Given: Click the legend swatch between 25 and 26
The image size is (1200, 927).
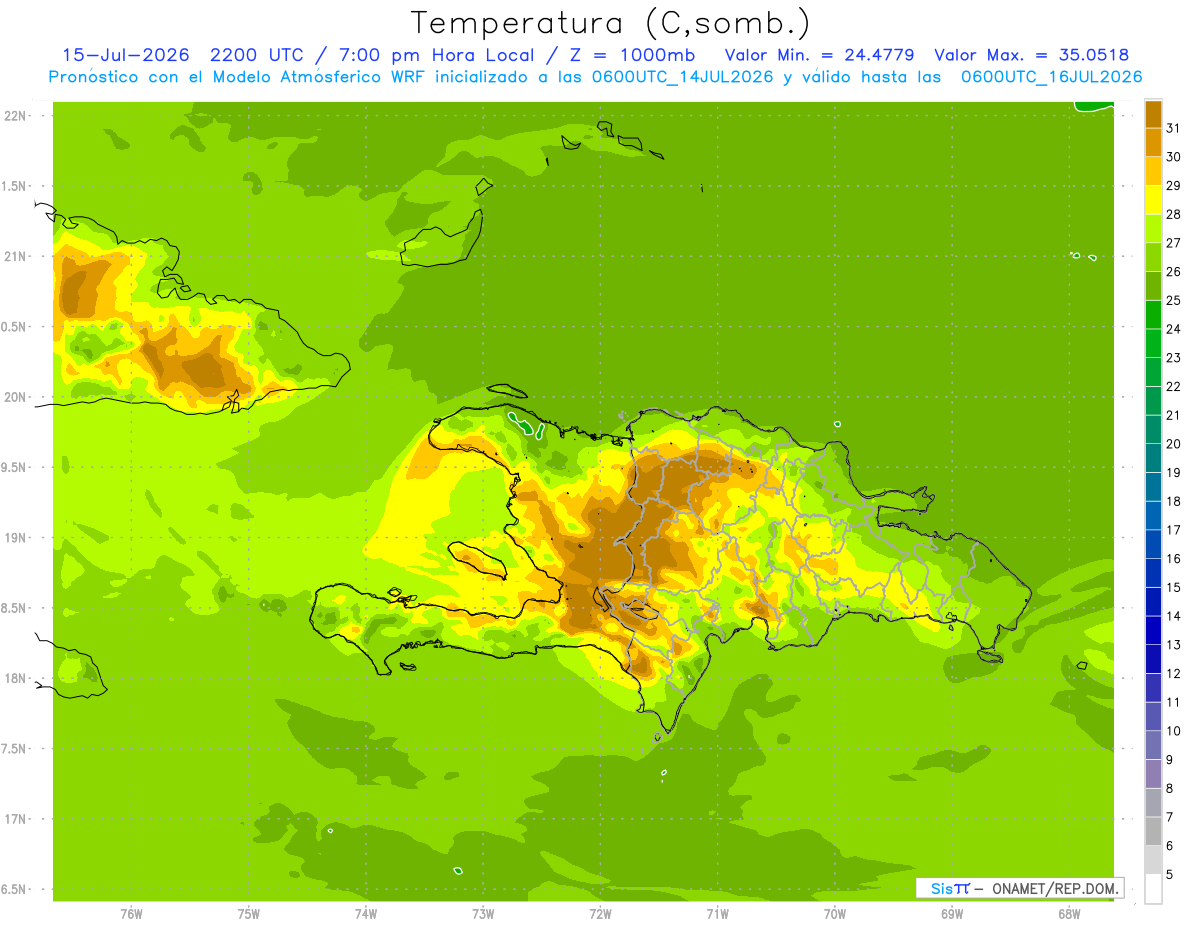Looking at the screenshot, I should (x=1153, y=285).
